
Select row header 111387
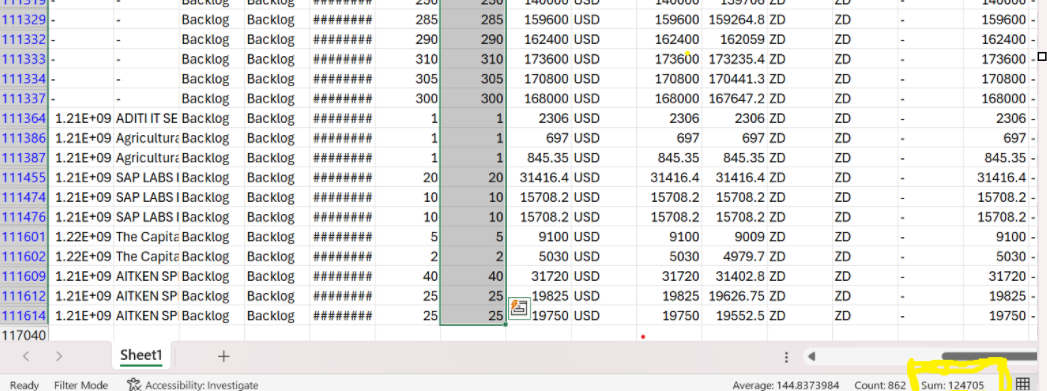[x=24, y=157]
